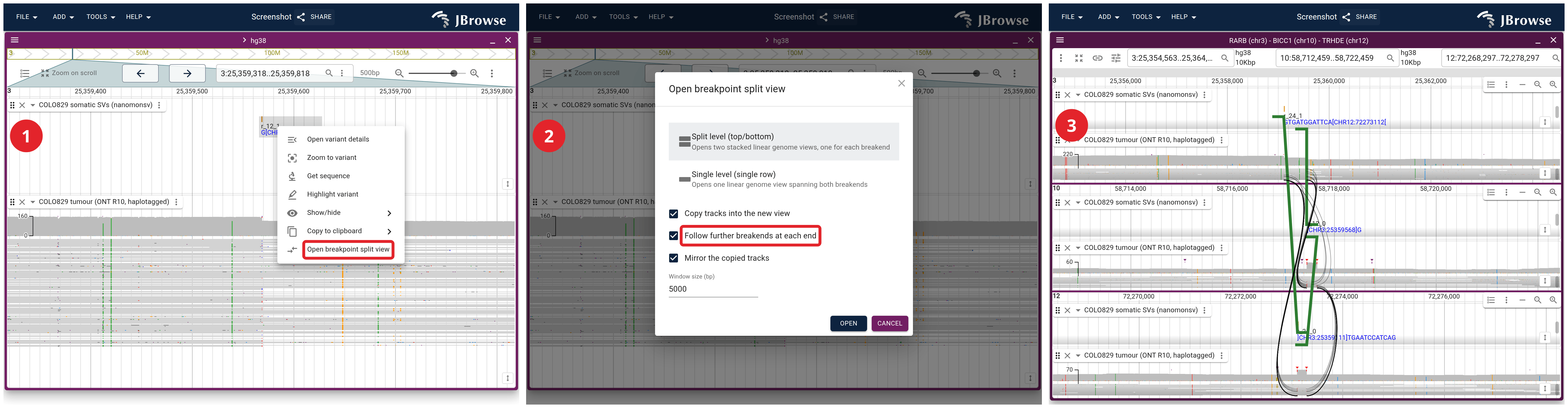The image size is (1568, 408).
Task: Choose Split level (top/bottom) option
Action: 784,141
